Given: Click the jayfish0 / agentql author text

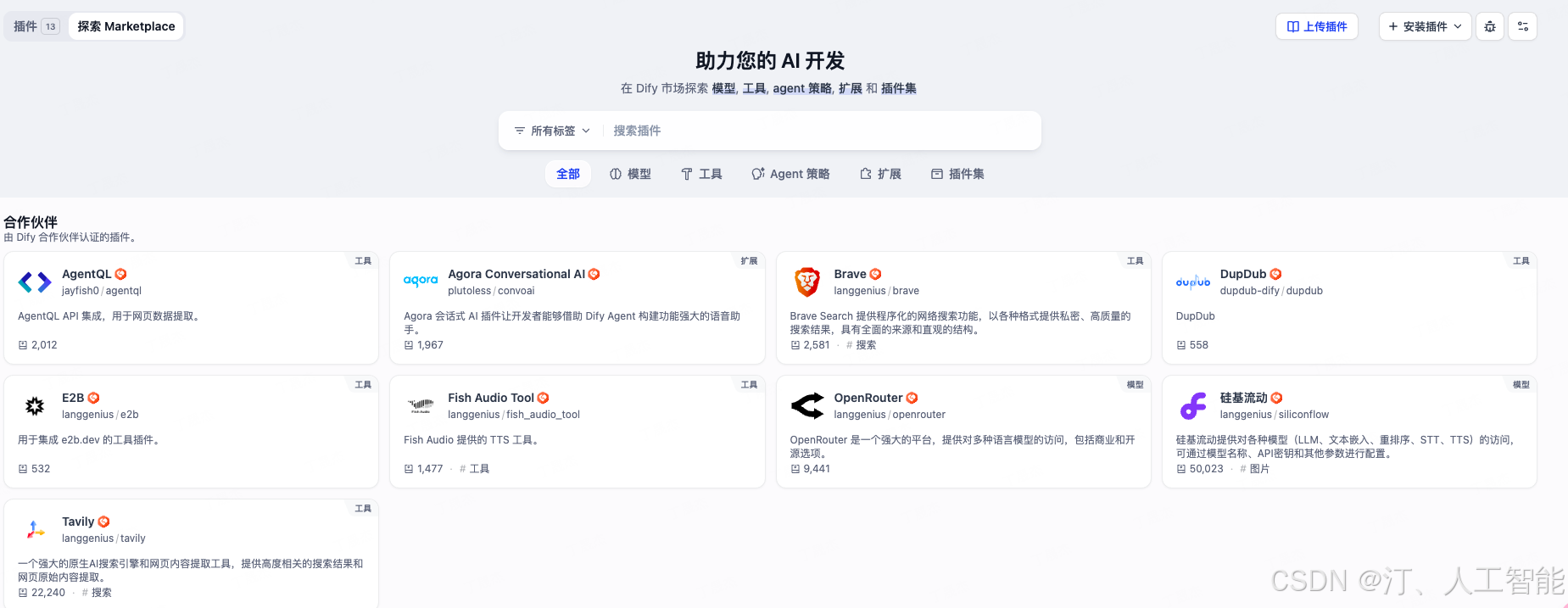Looking at the screenshot, I should point(102,291).
